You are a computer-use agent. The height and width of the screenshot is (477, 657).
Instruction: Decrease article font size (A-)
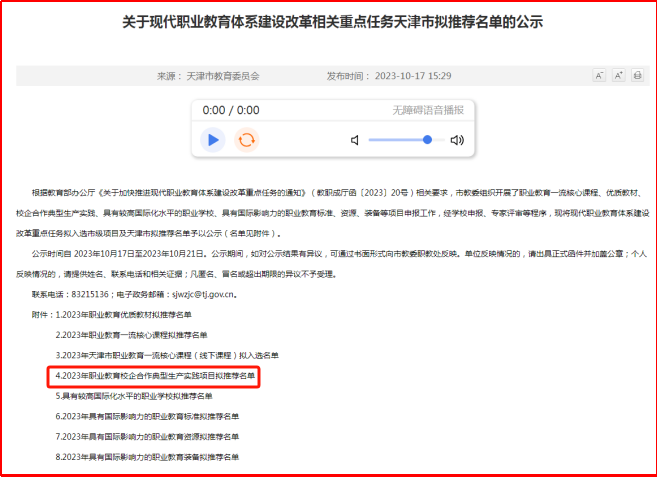pos(599,76)
